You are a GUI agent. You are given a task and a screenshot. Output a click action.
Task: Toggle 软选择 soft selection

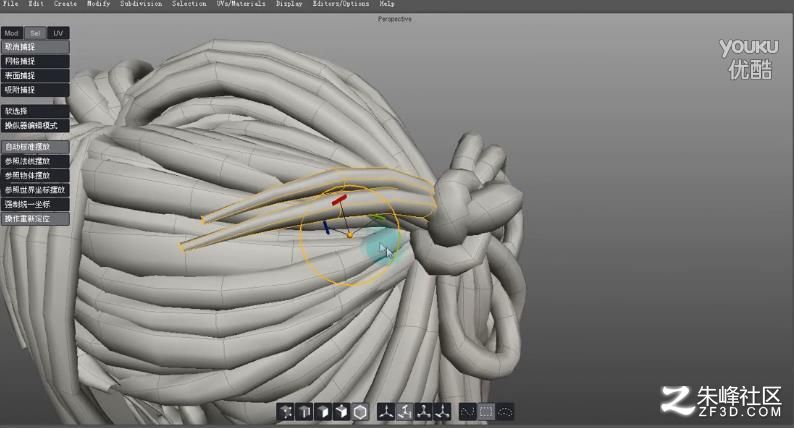point(35,111)
